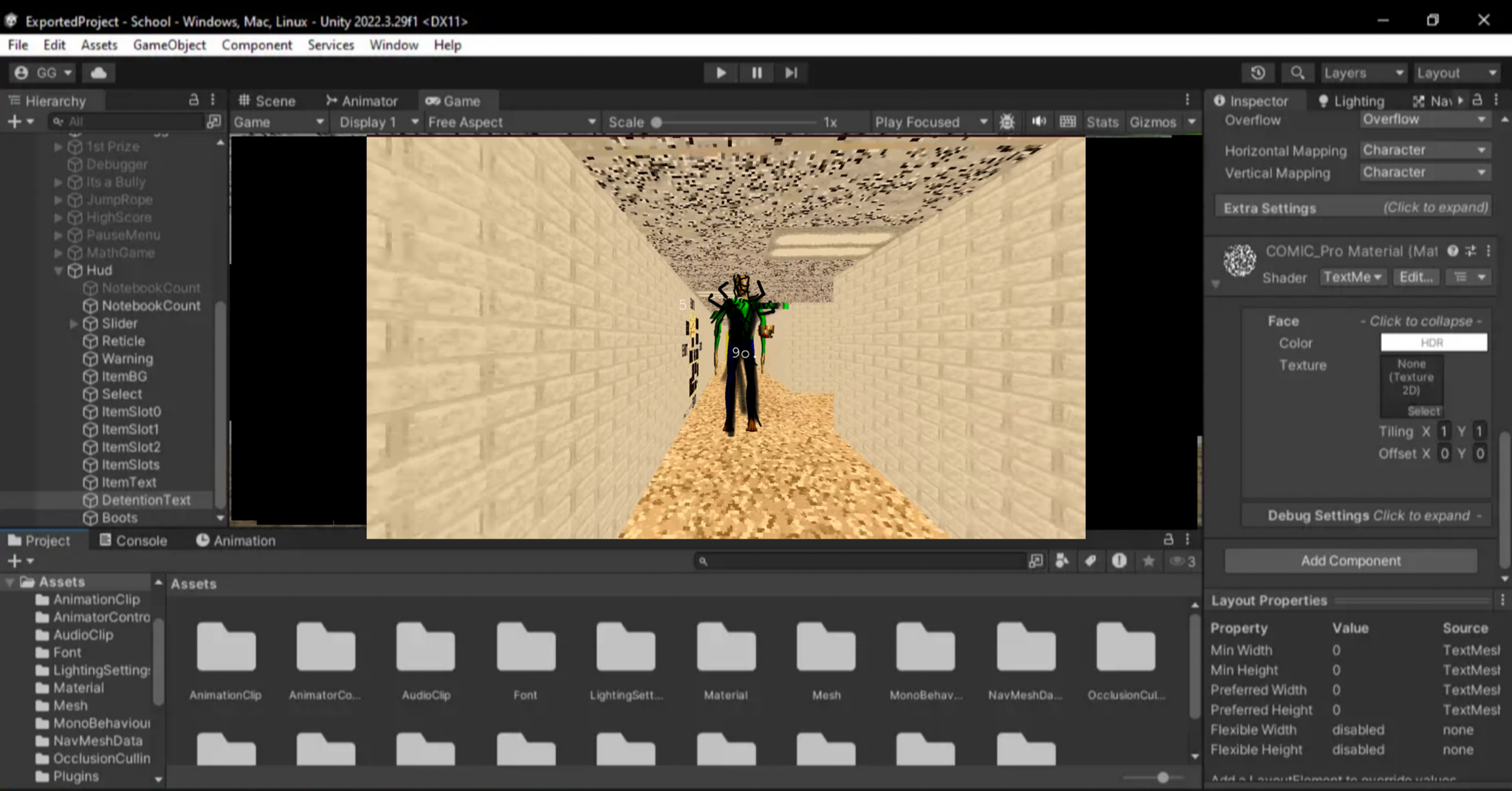Open the Vertical Mapping dropdown

[1424, 173]
